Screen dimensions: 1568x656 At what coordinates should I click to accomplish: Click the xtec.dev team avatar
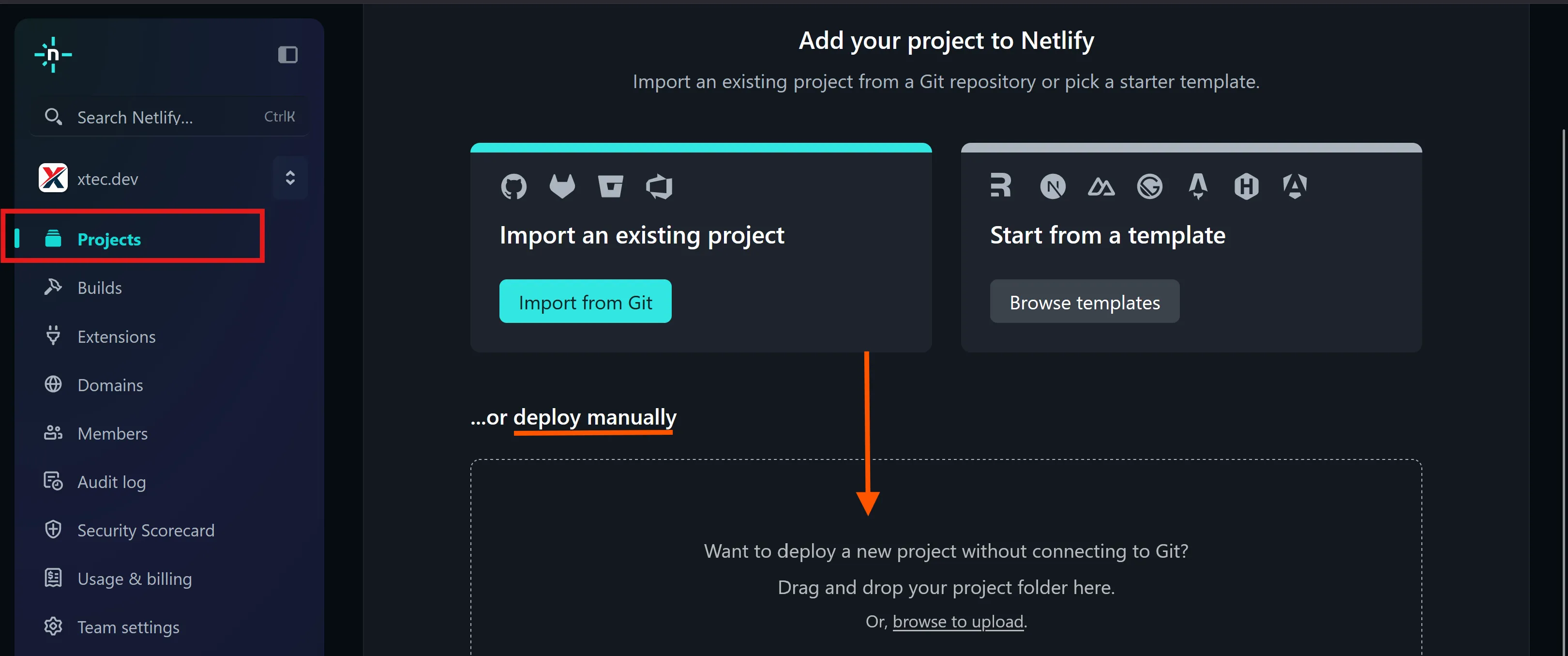(54, 179)
